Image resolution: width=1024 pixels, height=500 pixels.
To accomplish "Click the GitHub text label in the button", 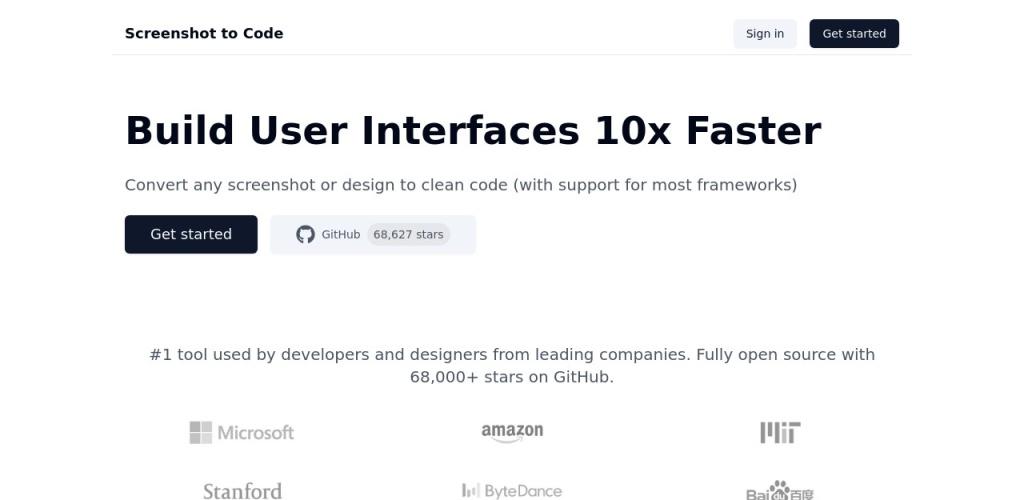I will coord(341,234).
